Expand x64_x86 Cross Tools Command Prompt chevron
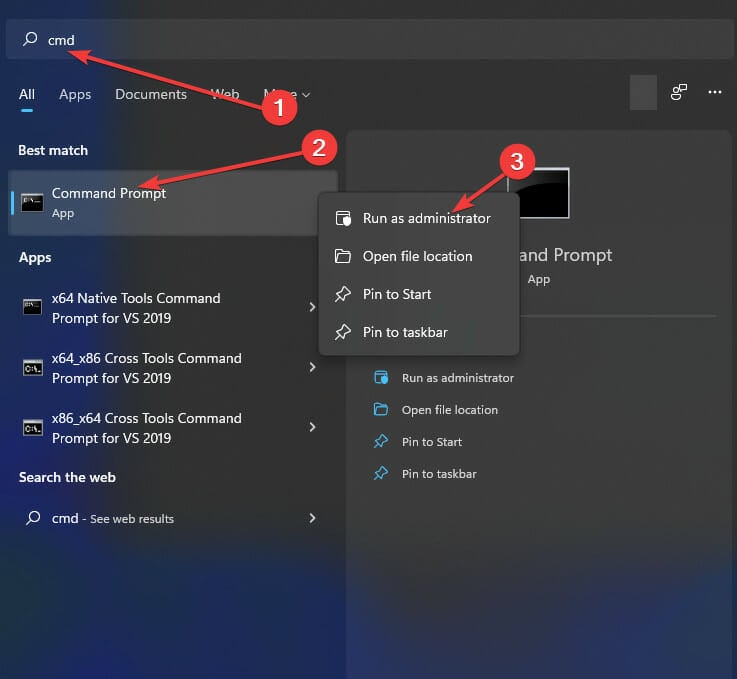Viewport: 737px width, 679px height. coord(312,367)
